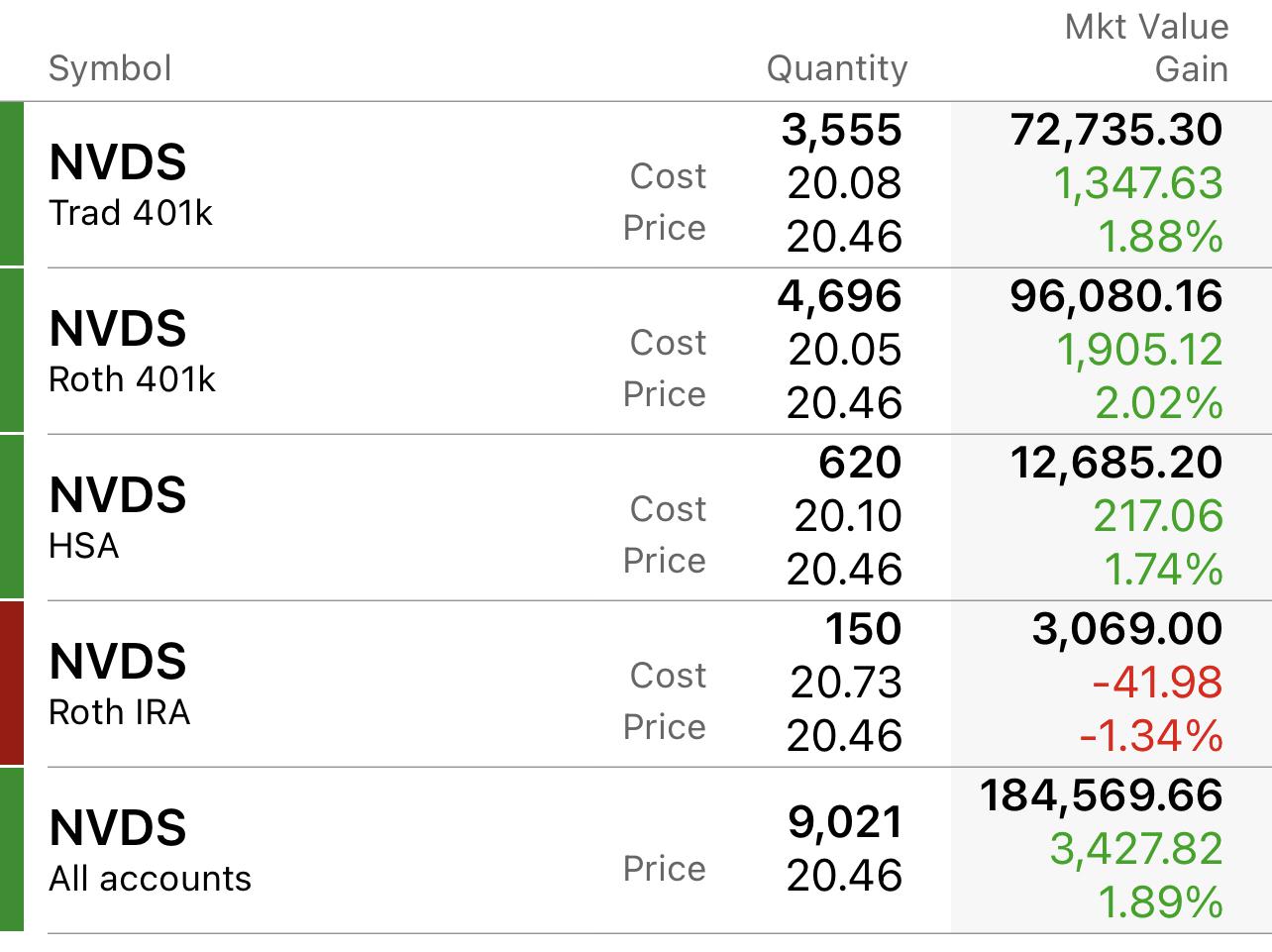1272x952 pixels.
Task: Click the 184,569.66 total market value
Action: pos(1101,795)
